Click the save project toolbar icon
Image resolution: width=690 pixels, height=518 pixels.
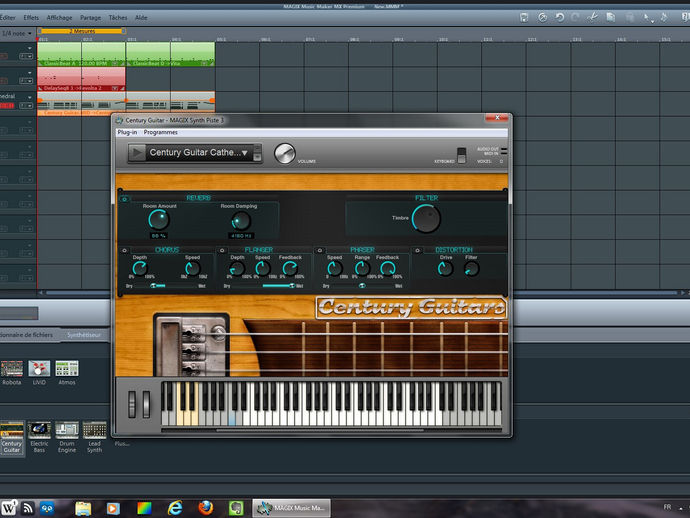[524, 18]
